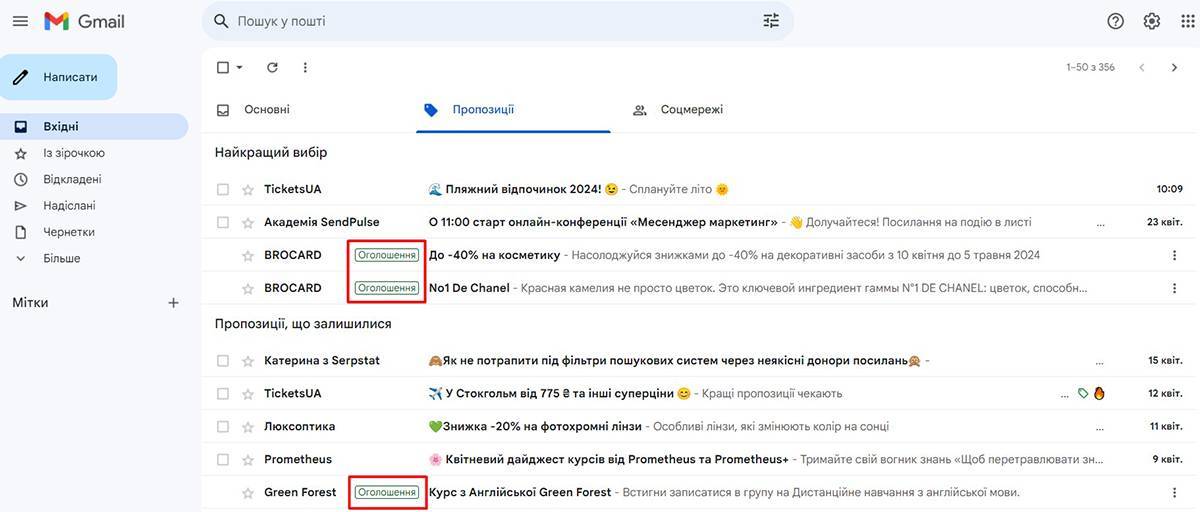Open the main menu hamburger icon

tap(20, 21)
